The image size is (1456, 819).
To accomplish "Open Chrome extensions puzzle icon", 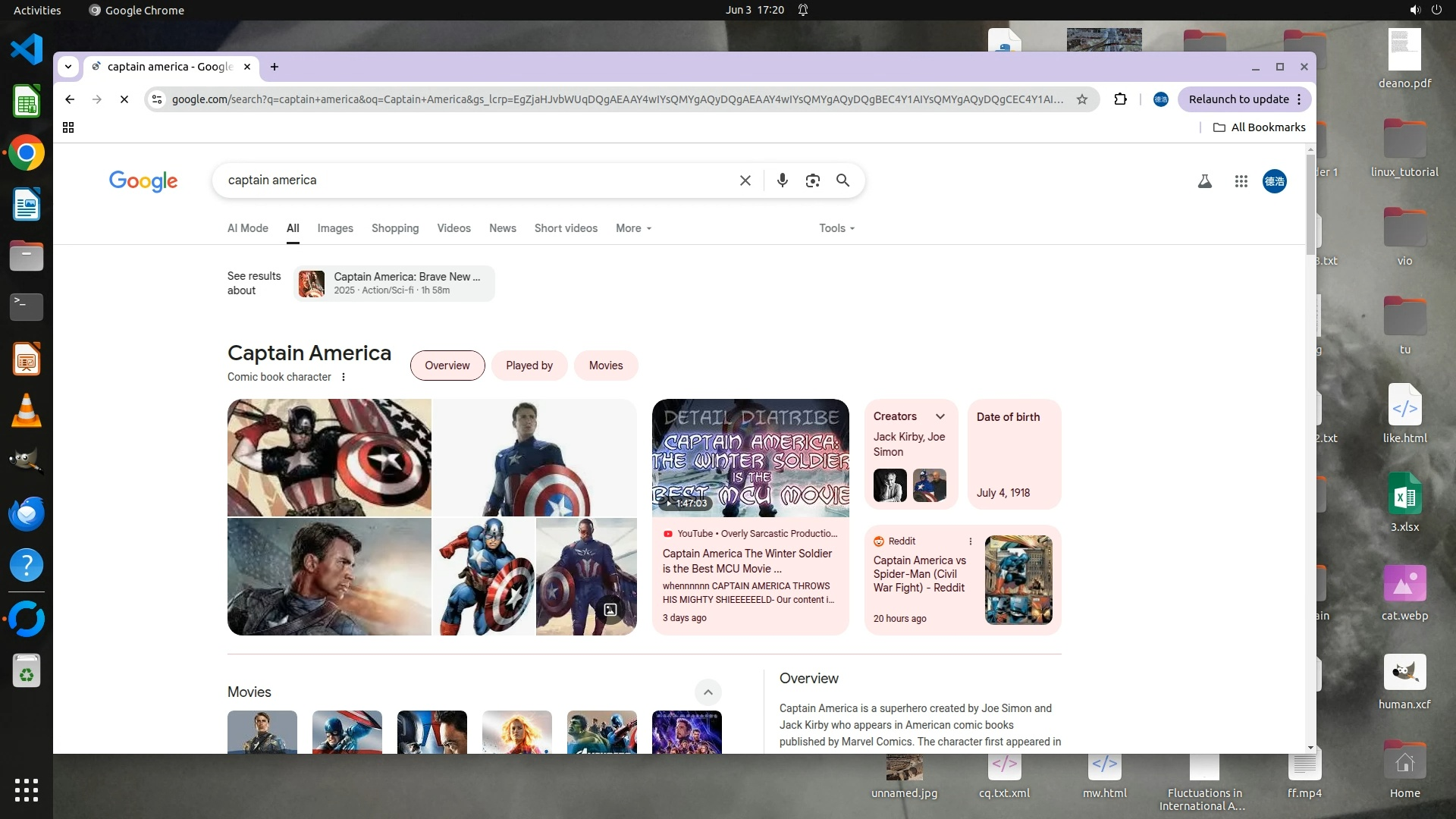I will pyautogui.click(x=1120, y=99).
